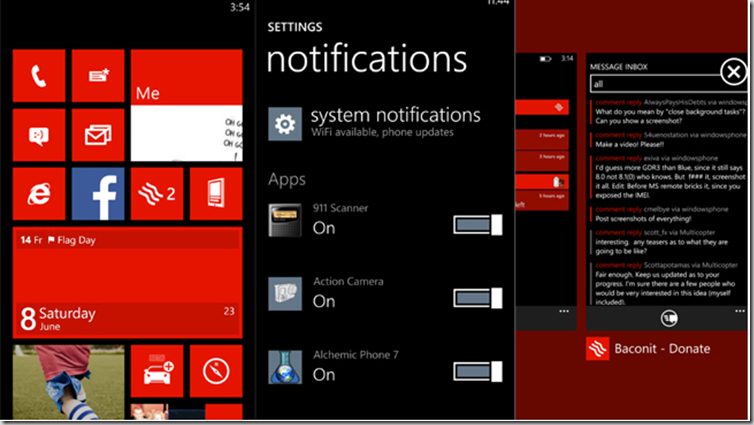Image resolution: width=754 pixels, height=425 pixels.
Task: Click the Action Camera app icon
Action: coord(285,293)
